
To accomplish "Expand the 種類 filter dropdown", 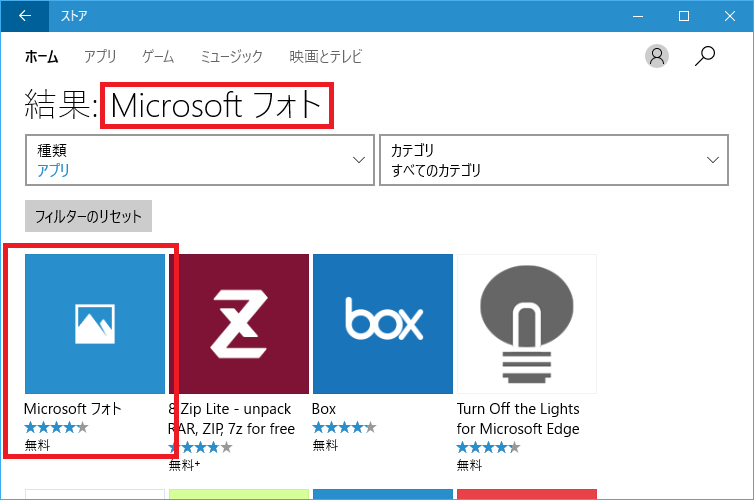I will (x=200, y=160).
